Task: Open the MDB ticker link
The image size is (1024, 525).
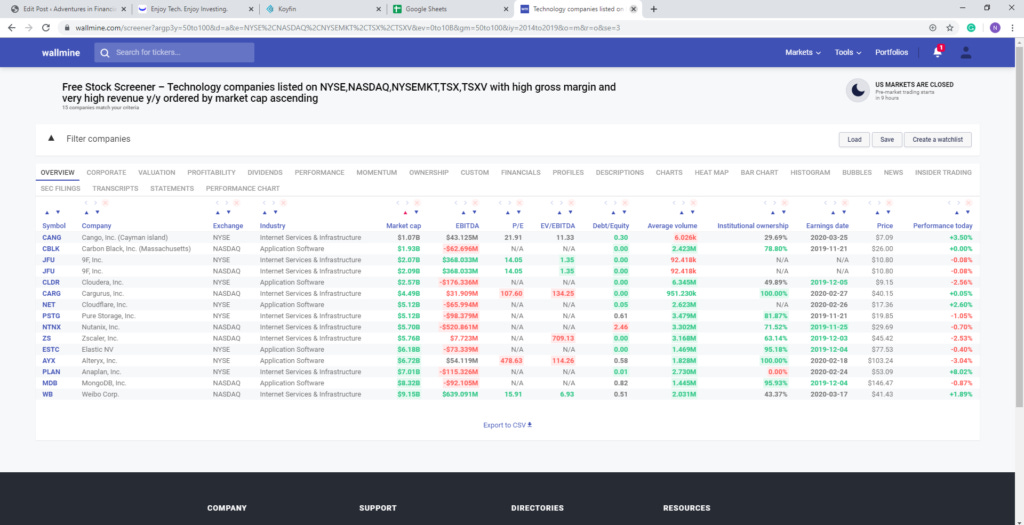Action: coord(50,383)
